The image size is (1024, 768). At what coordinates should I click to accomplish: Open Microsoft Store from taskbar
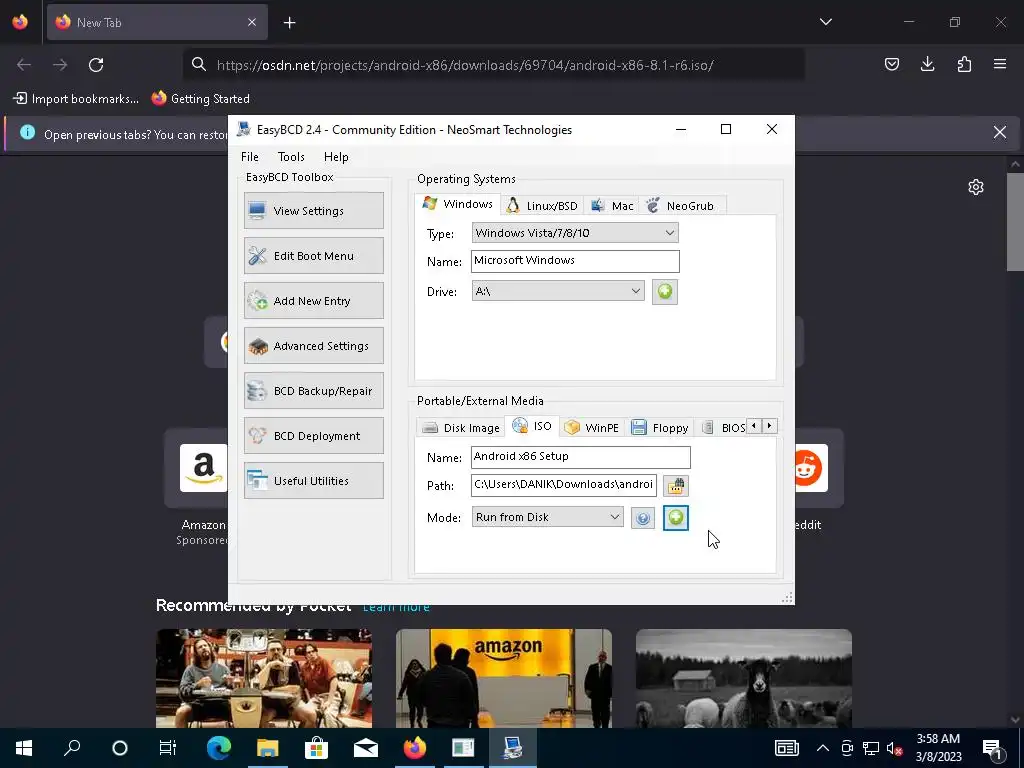point(316,748)
